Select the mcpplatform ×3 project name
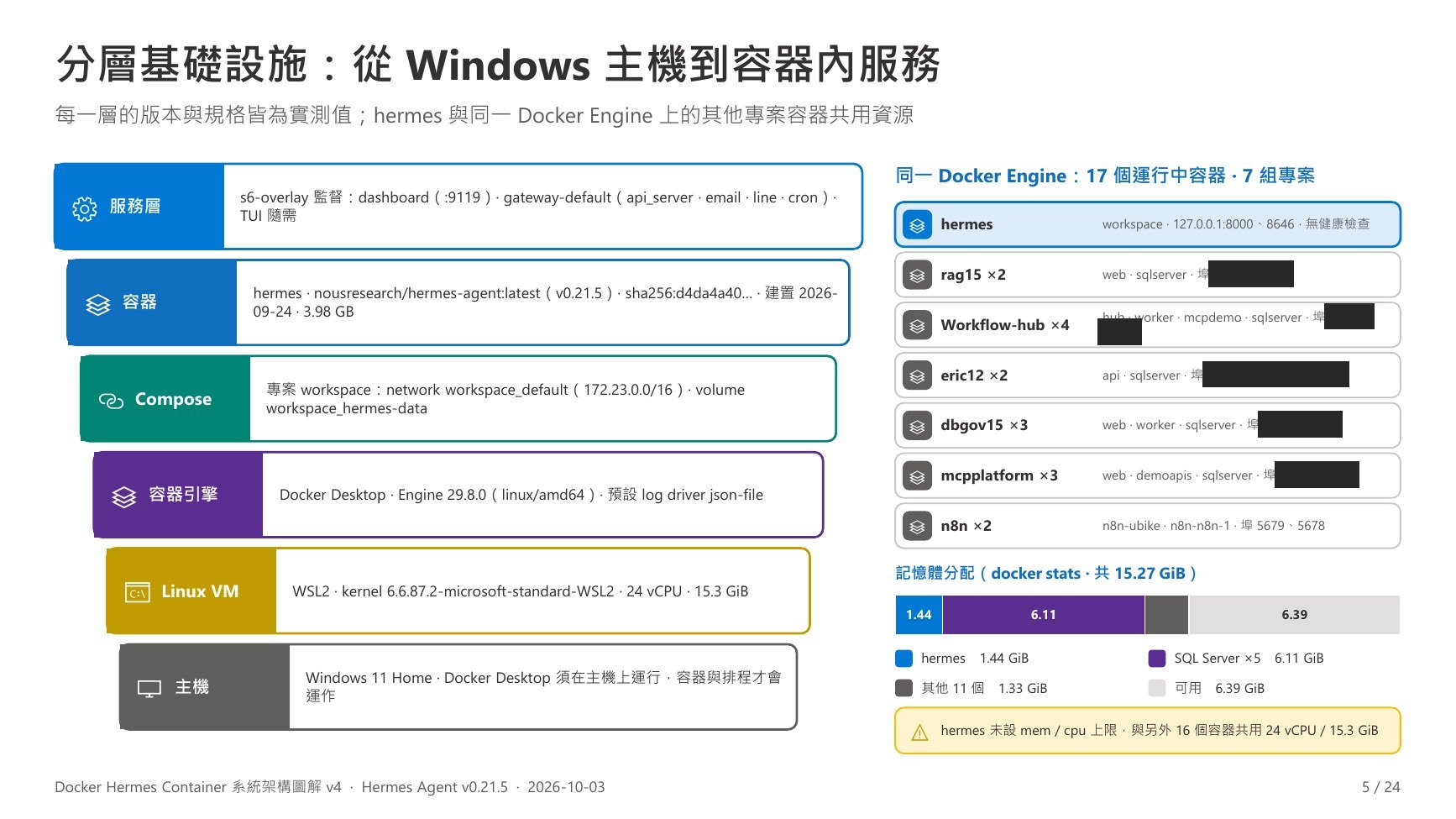This screenshot has height=819, width=1456. pyautogui.click(x=999, y=475)
